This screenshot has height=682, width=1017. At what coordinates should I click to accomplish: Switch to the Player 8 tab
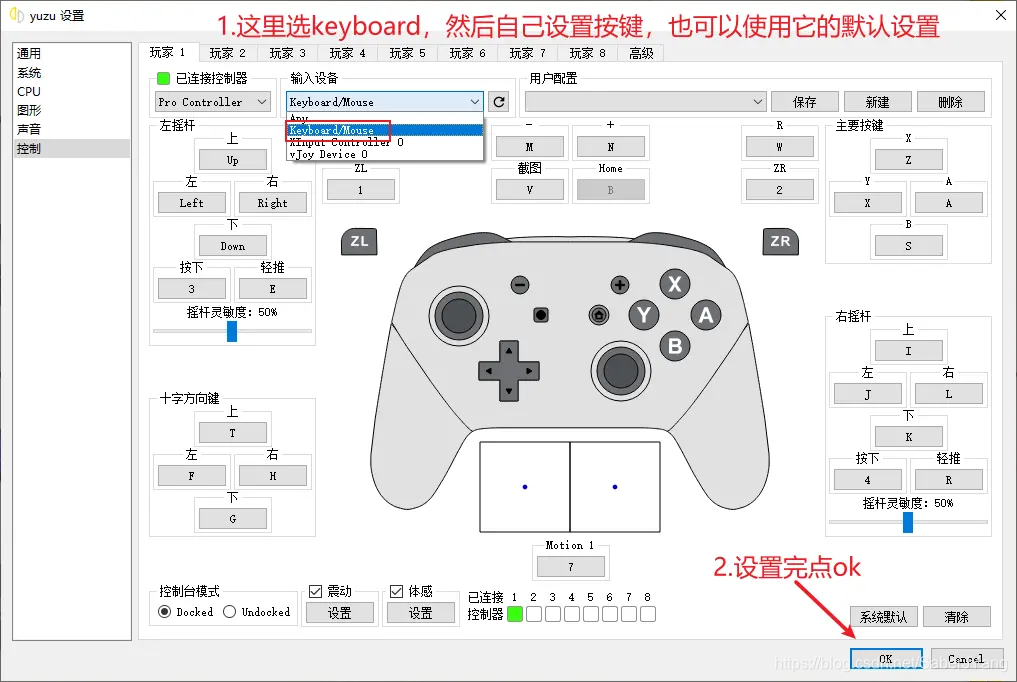588,53
